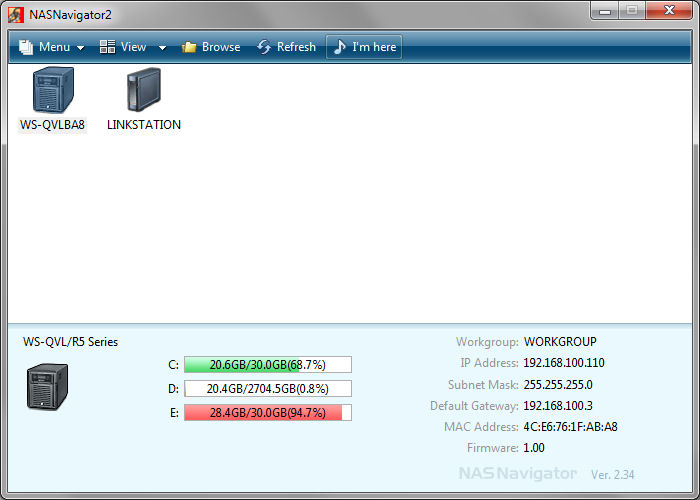Click the WS-QVL/R5 Series model text

(71, 342)
